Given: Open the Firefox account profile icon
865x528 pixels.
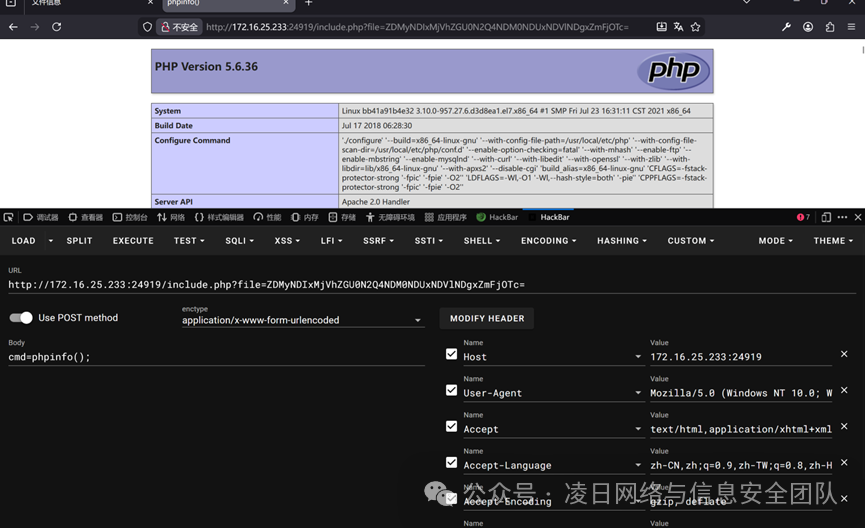Looking at the screenshot, I should [x=808, y=26].
